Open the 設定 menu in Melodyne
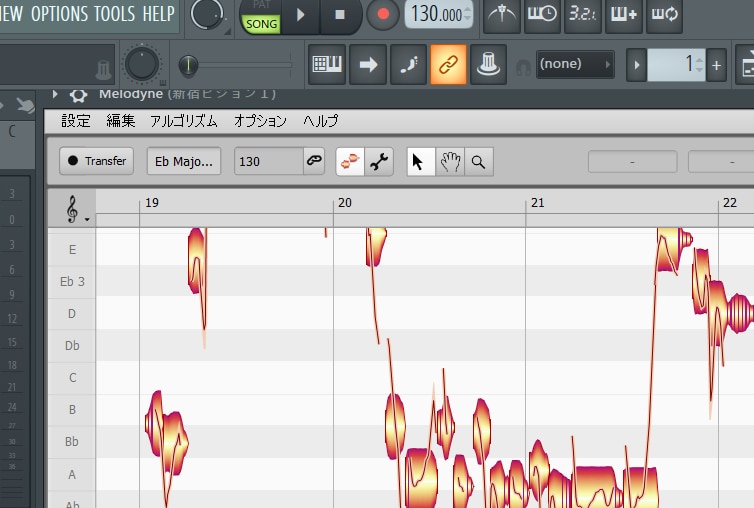The height and width of the screenshot is (508, 754). [x=76, y=121]
